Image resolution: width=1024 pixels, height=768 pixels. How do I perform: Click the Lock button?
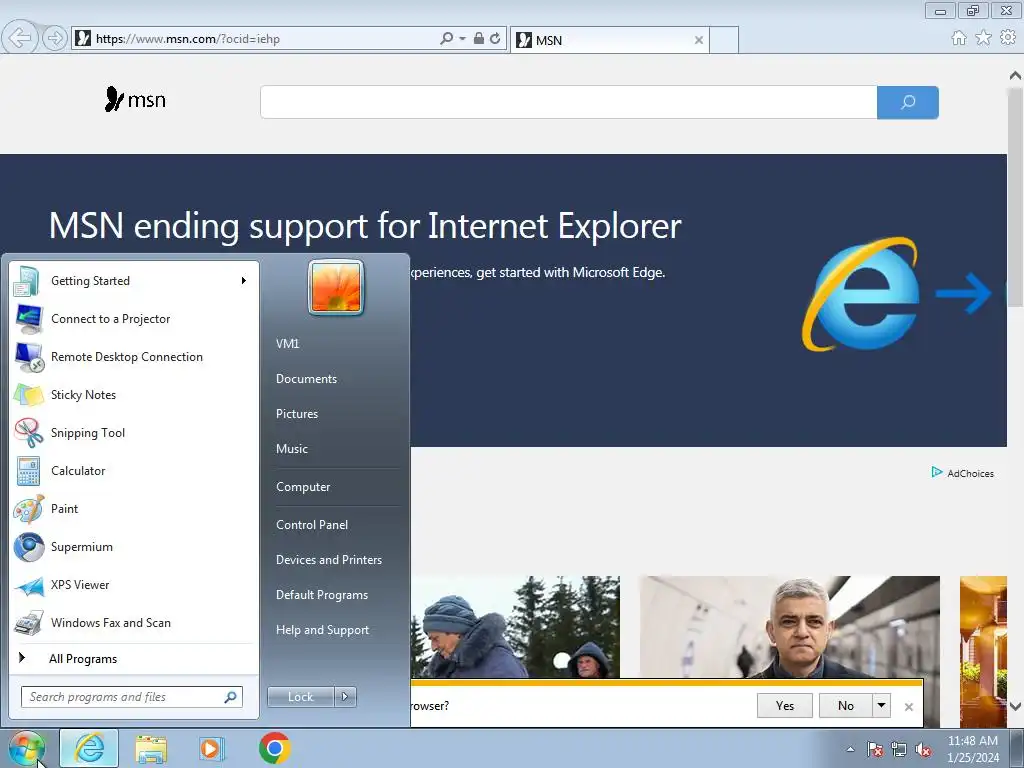click(301, 697)
